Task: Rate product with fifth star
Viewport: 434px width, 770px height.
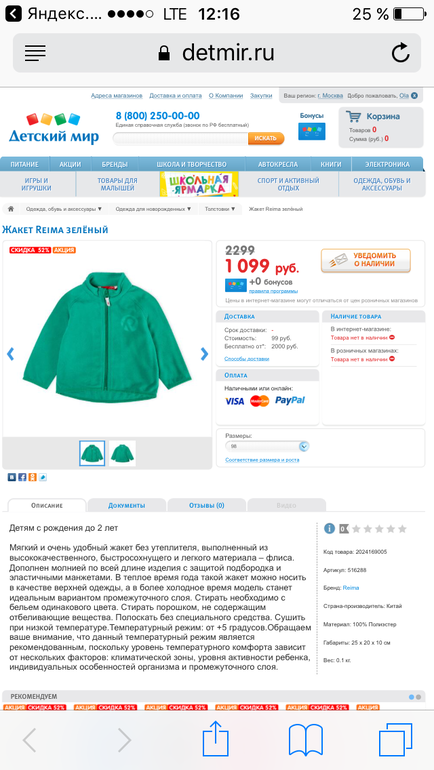Action: point(402,529)
